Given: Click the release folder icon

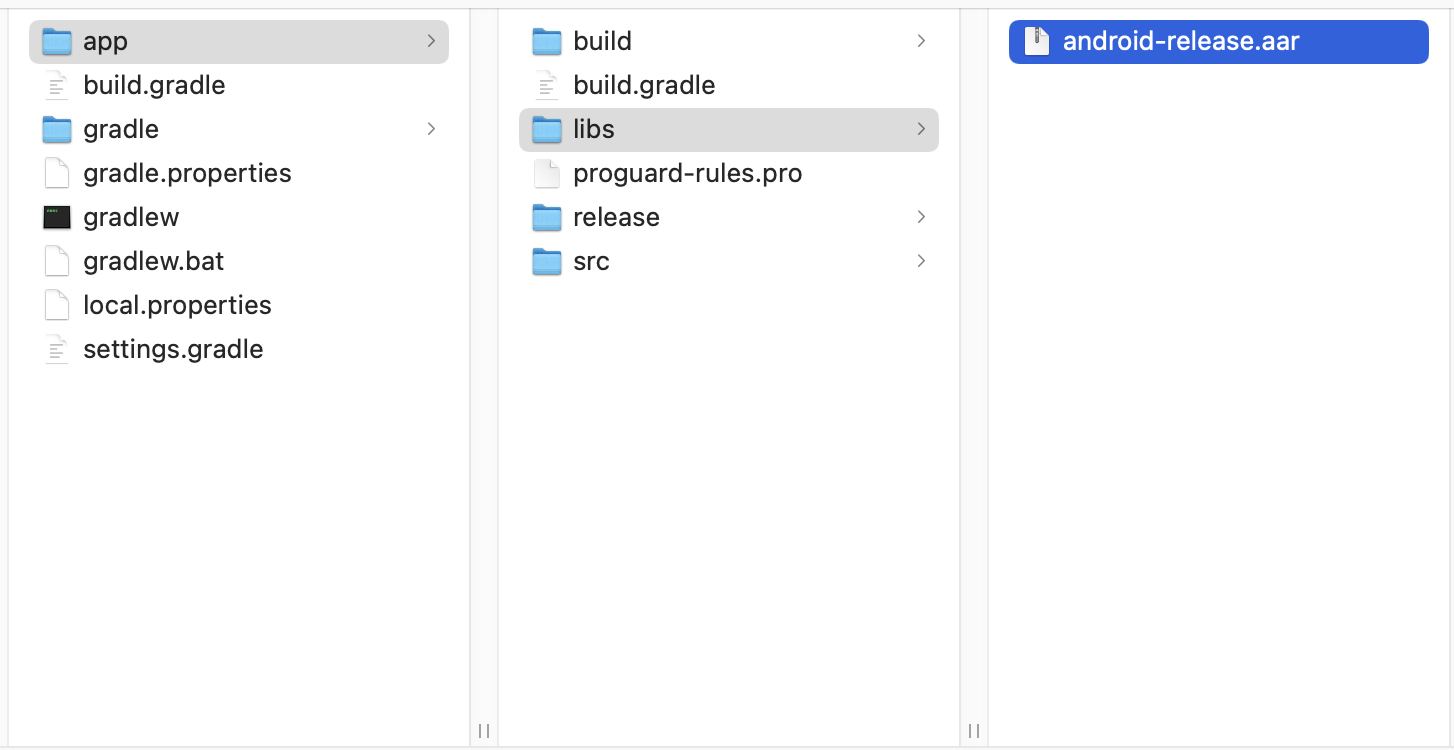Looking at the screenshot, I should pos(547,217).
